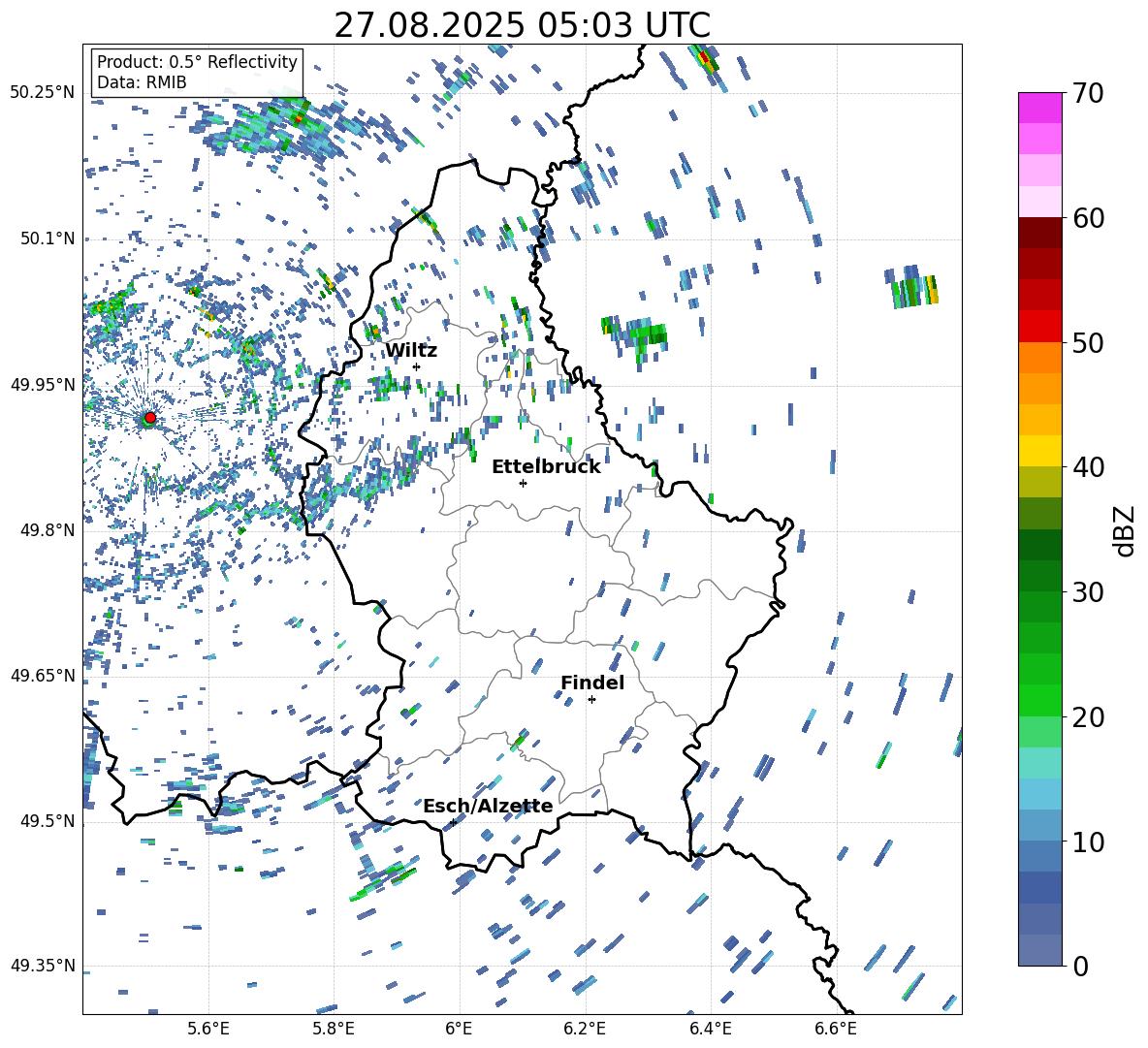Click the red-cored echo at the top edge
This screenshot has width=1148, height=1048.
click(x=706, y=58)
